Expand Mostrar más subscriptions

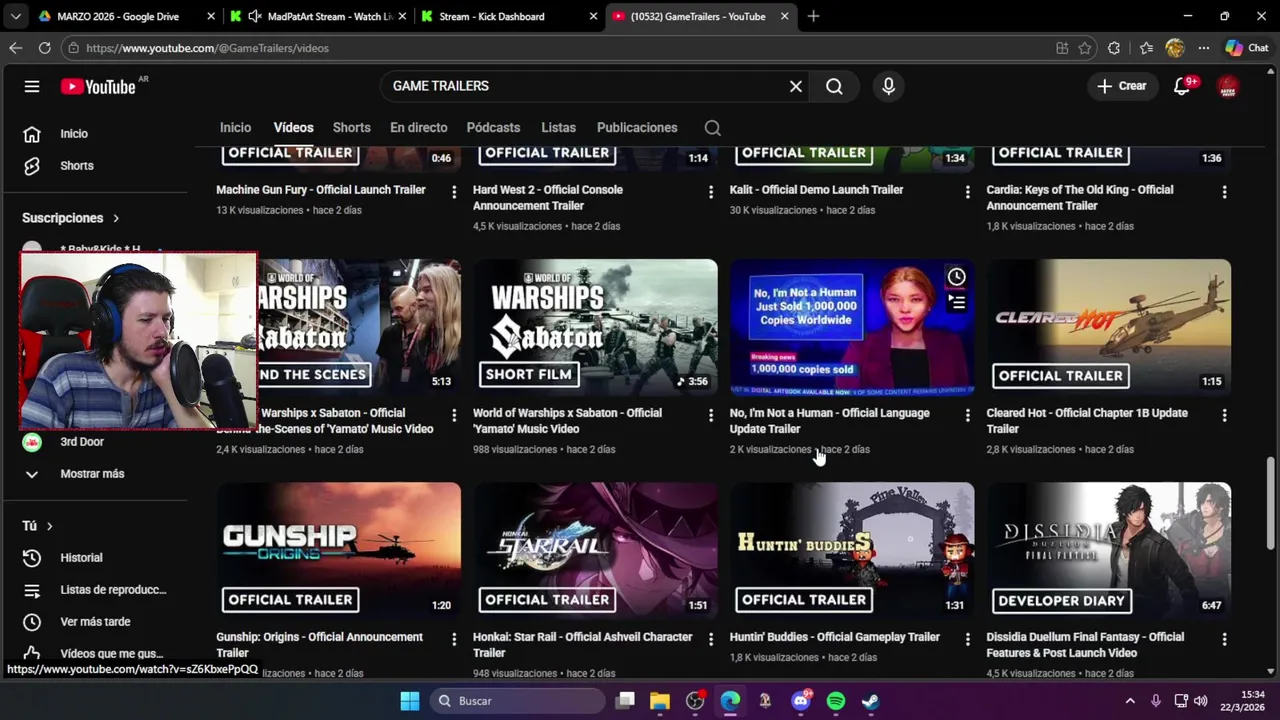94,474
